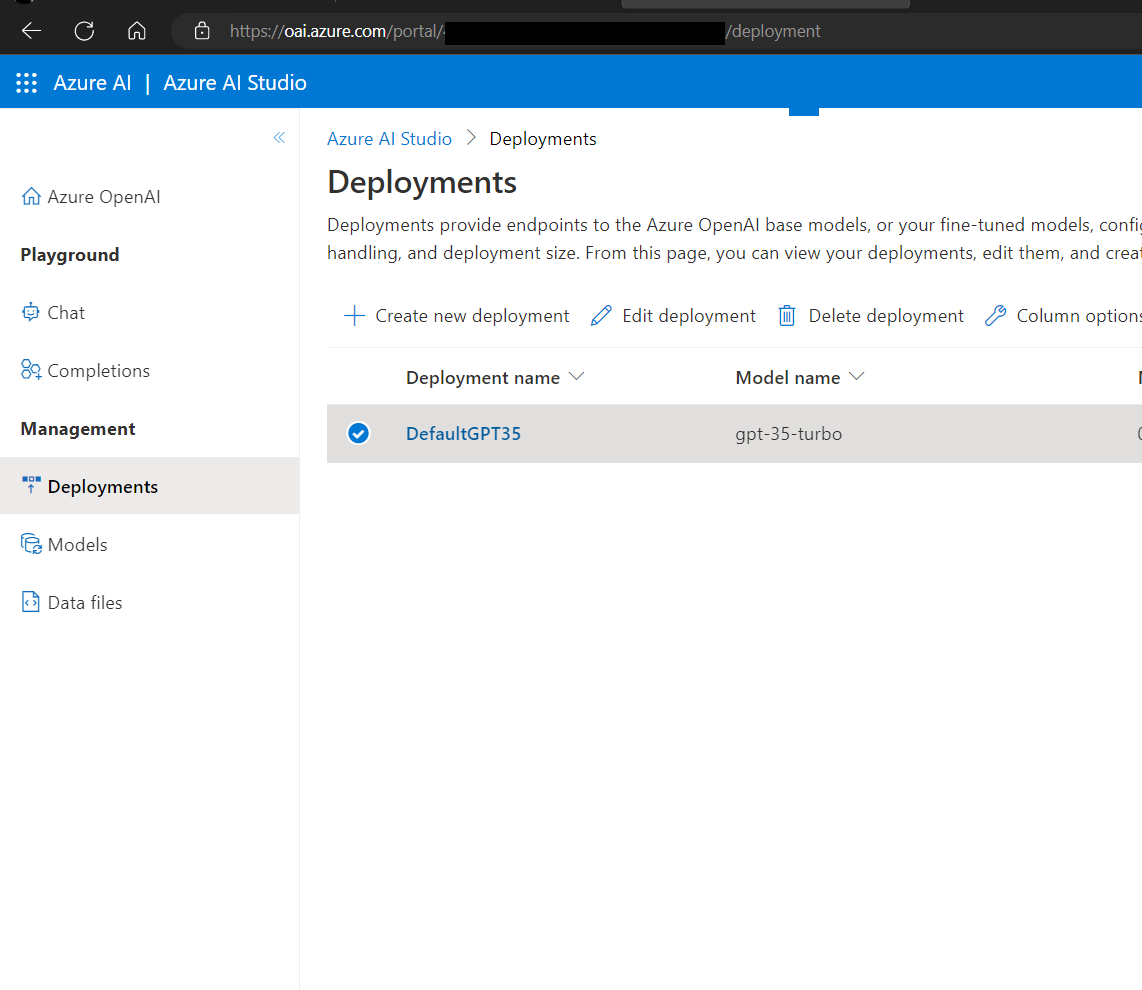
Task: Click the Azure OpenAI home icon
Action: 31,197
